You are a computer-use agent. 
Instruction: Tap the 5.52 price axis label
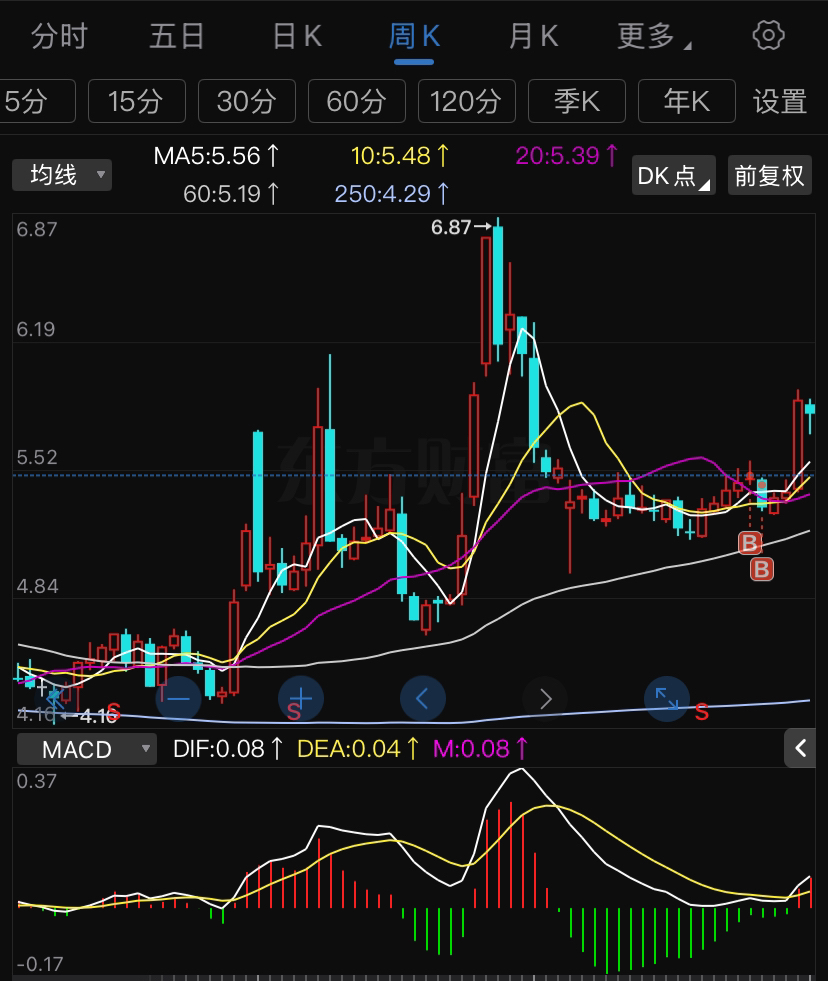point(36,457)
